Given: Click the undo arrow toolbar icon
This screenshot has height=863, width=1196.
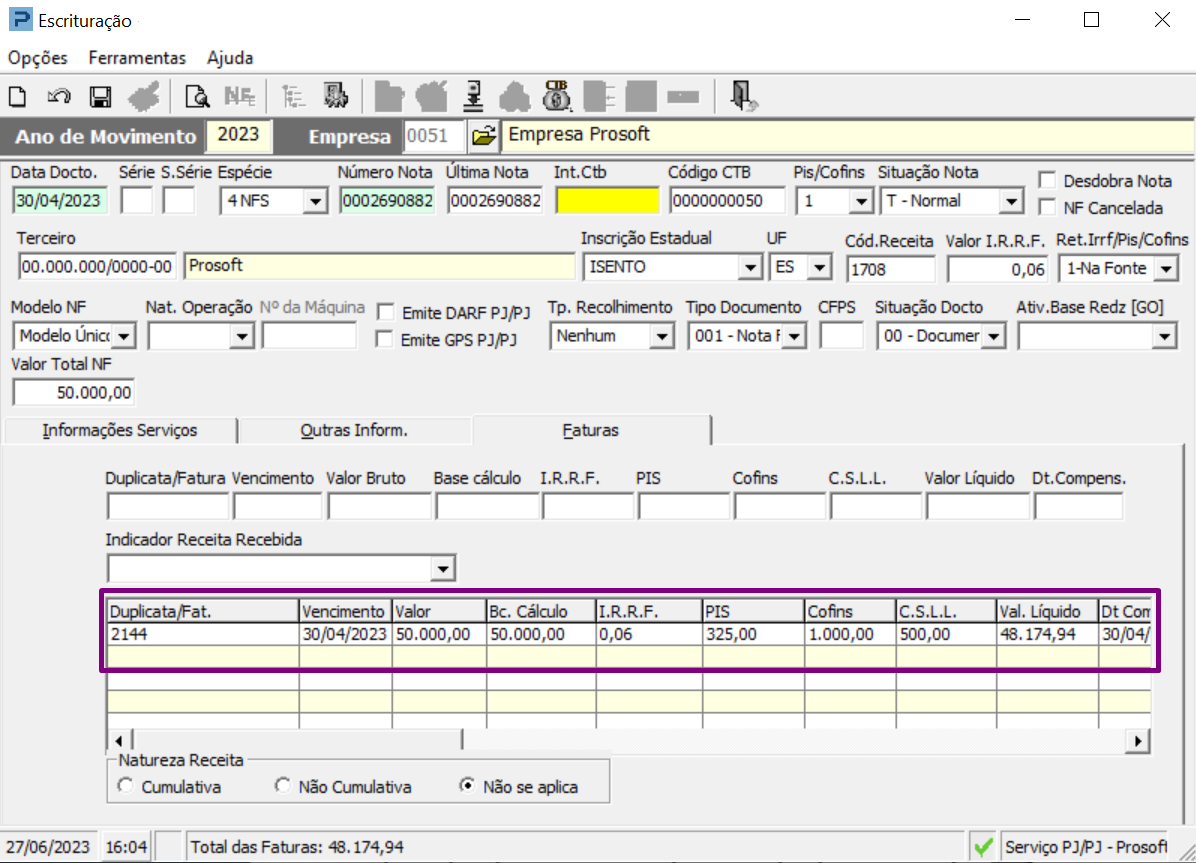Looking at the screenshot, I should [59, 97].
